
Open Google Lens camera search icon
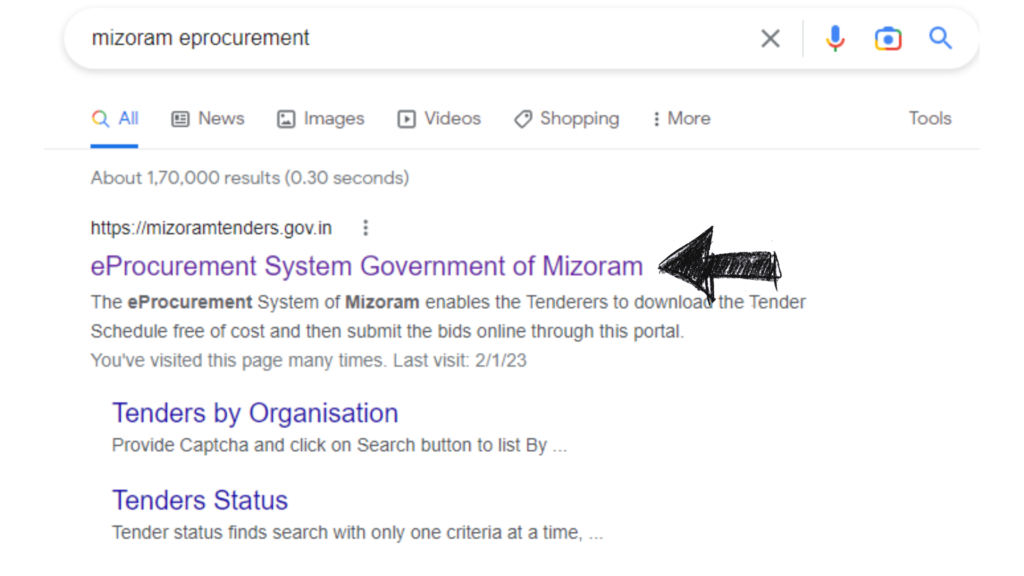coord(888,39)
